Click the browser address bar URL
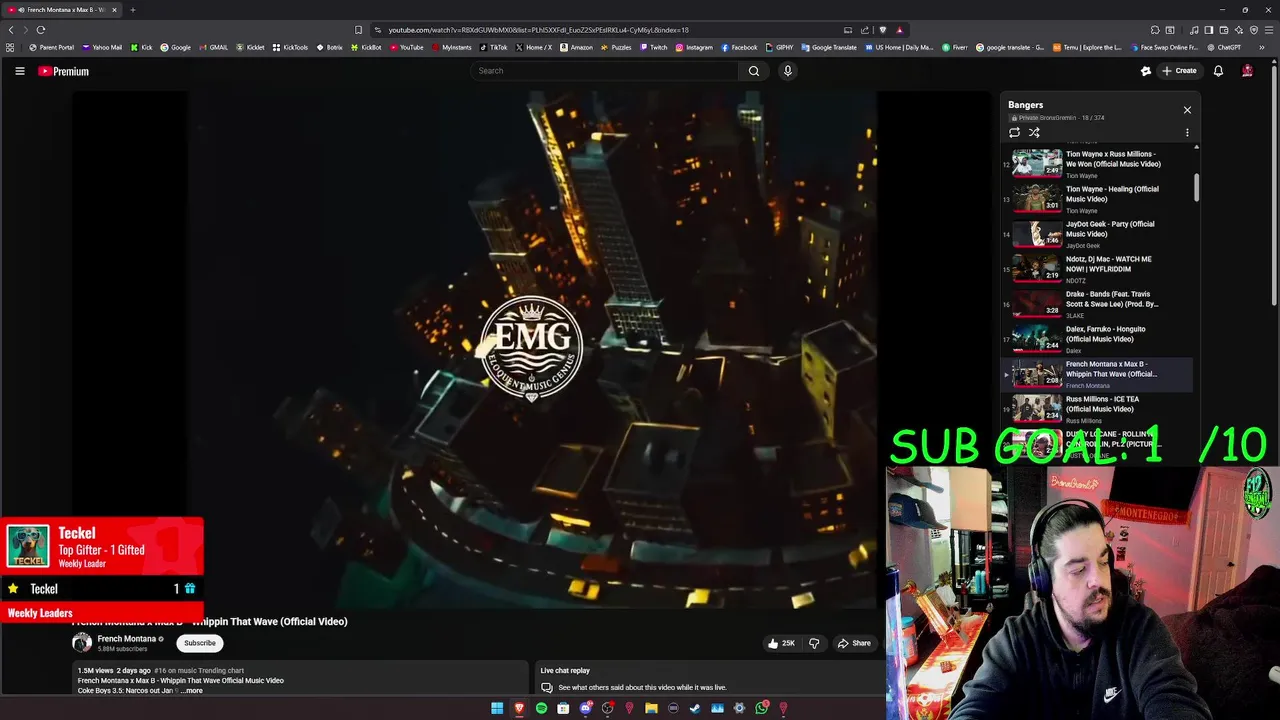Screen dimensions: 1280x720 (x=538, y=30)
